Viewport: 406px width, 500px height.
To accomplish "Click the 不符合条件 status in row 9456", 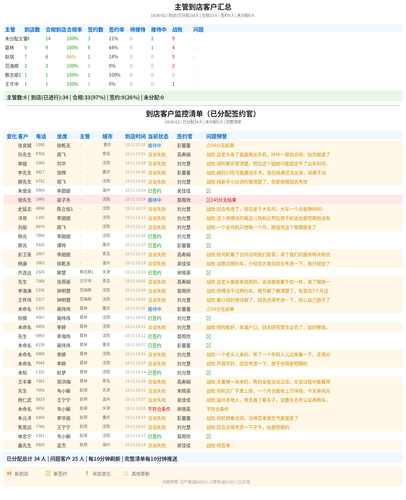I will coord(159,409).
